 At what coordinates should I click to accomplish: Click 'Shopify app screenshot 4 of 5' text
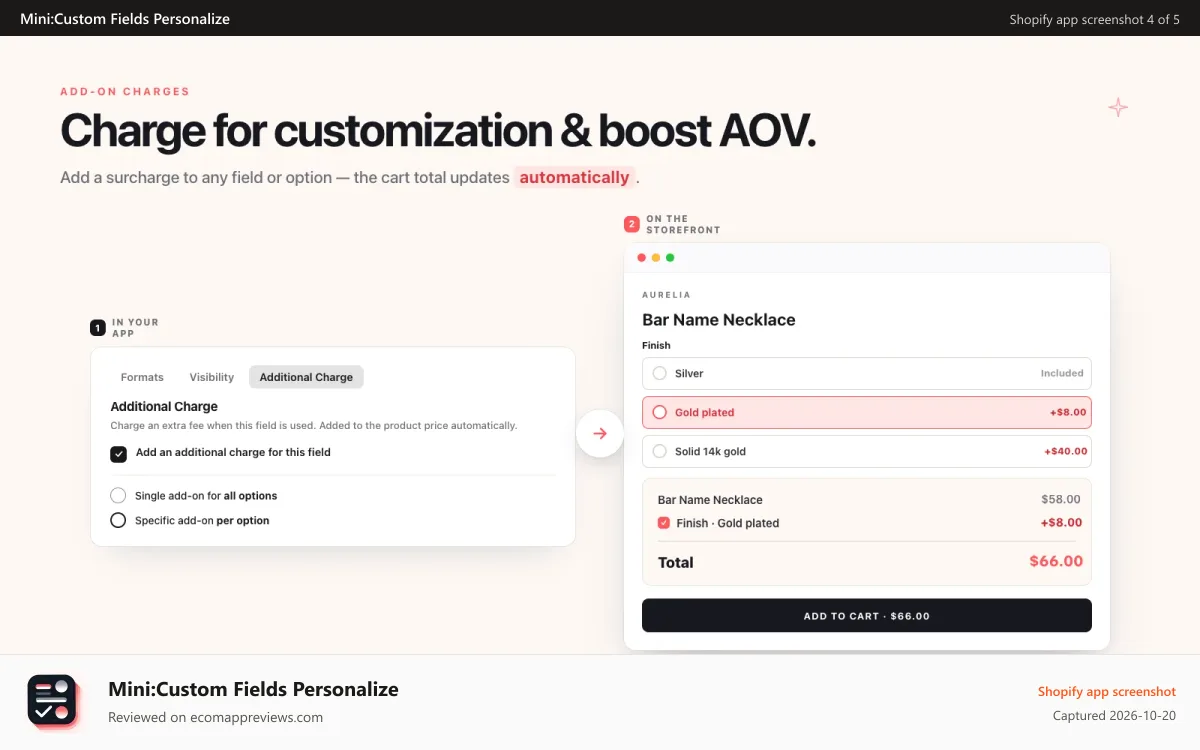click(x=1094, y=19)
